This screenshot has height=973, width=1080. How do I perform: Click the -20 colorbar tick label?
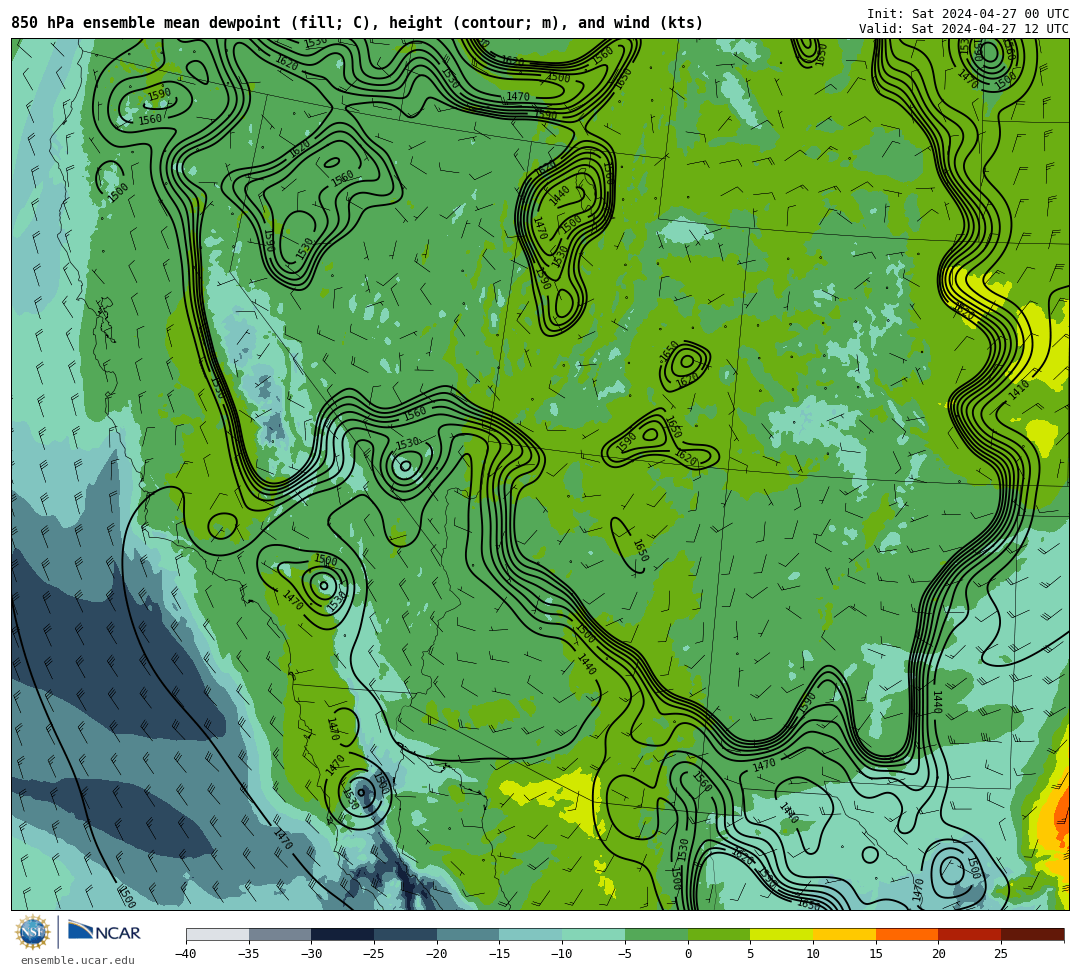(x=437, y=954)
